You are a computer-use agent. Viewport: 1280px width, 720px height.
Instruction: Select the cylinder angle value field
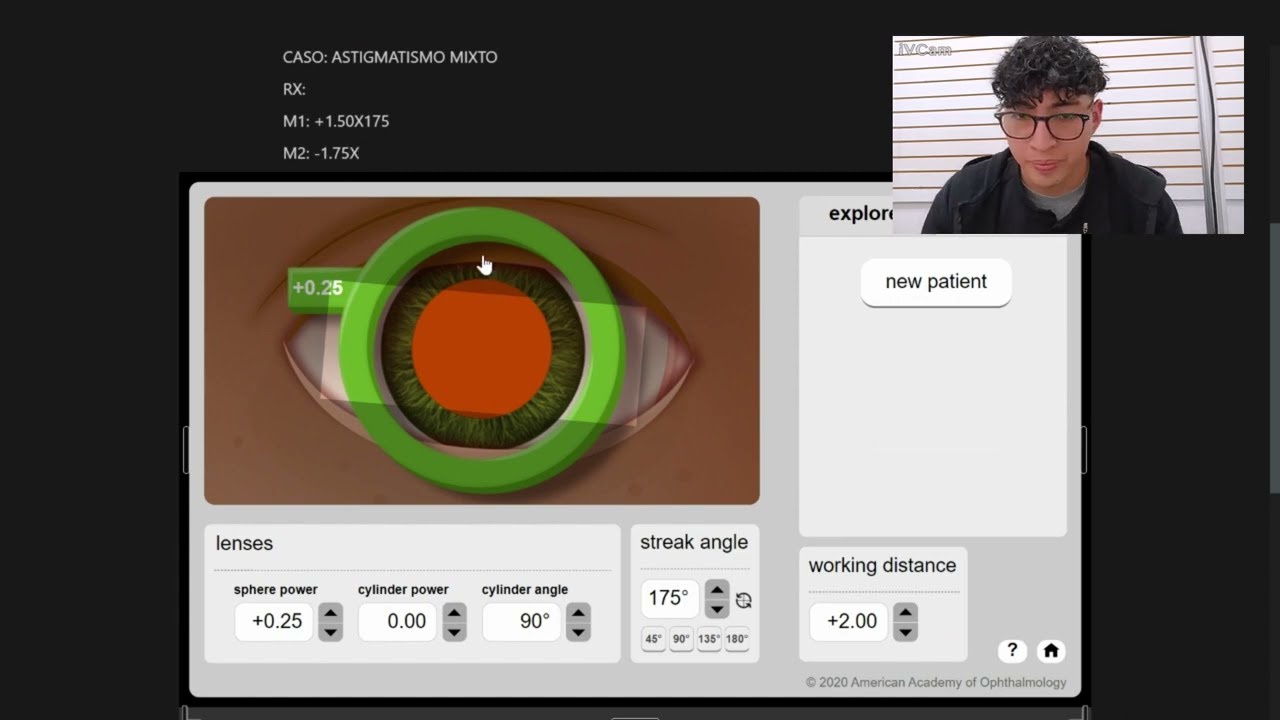522,621
